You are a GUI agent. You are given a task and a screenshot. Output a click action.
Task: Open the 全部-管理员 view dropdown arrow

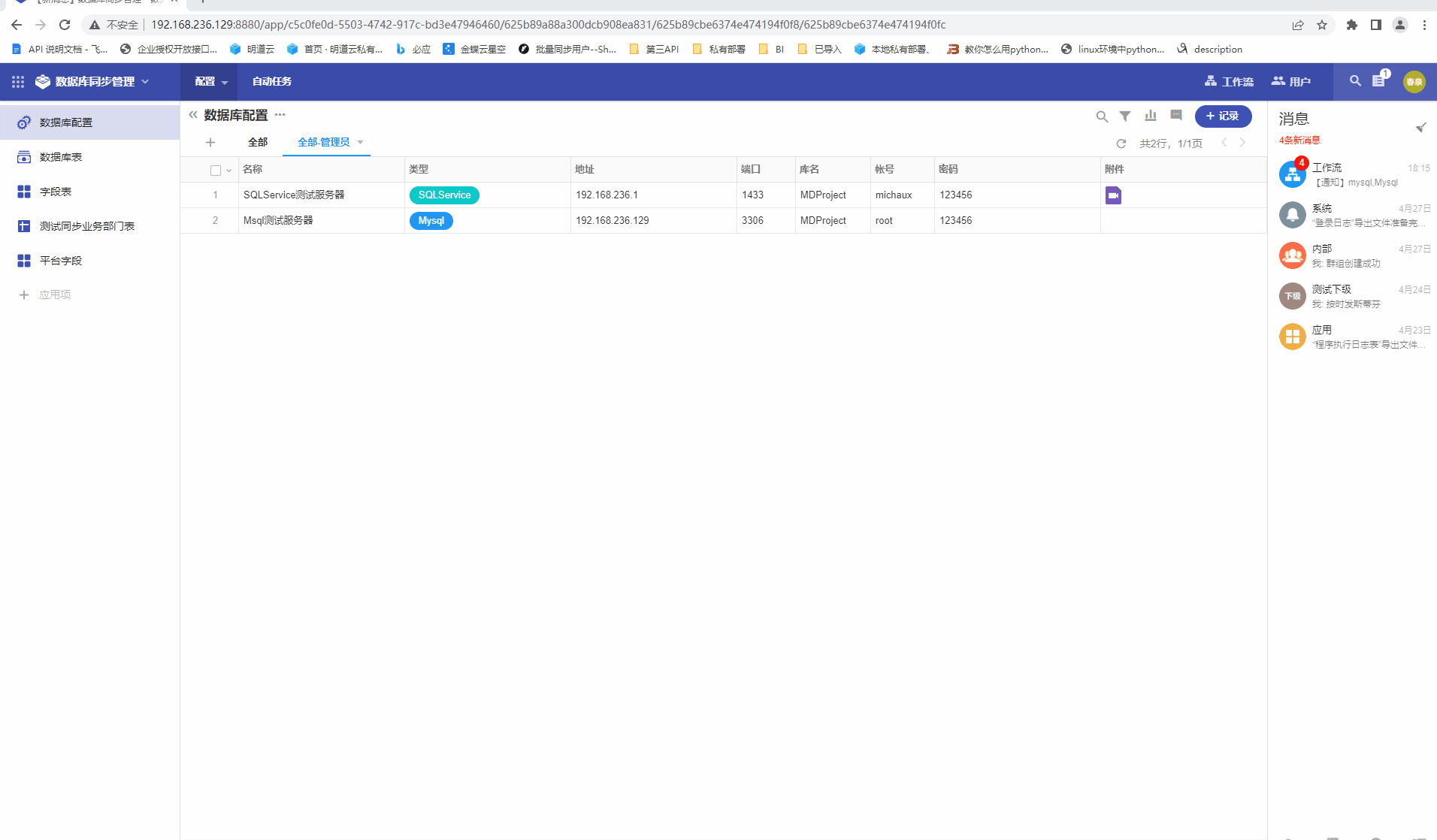point(361,143)
